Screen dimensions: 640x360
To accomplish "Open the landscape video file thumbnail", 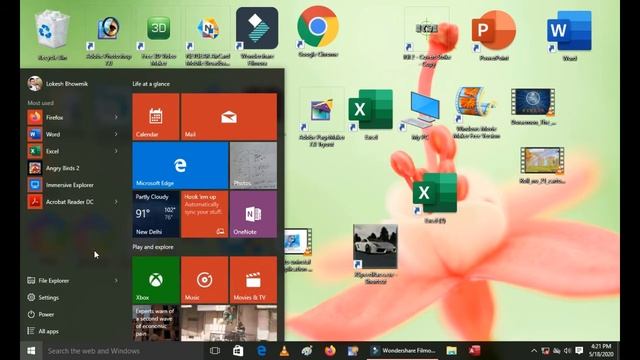I will (542, 165).
